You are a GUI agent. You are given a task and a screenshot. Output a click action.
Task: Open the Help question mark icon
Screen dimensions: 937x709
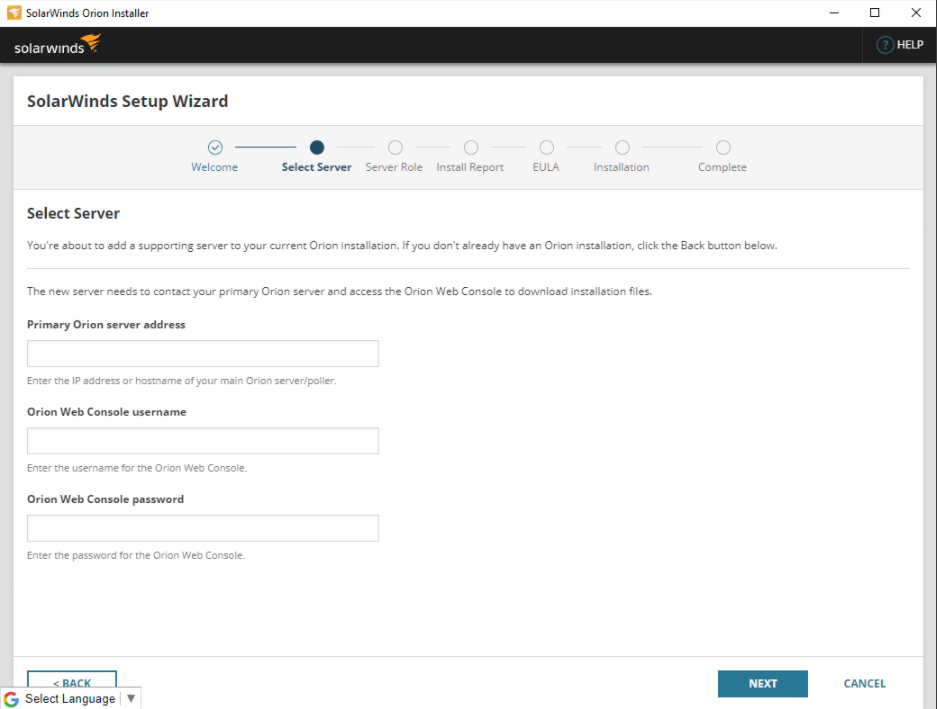coord(884,45)
